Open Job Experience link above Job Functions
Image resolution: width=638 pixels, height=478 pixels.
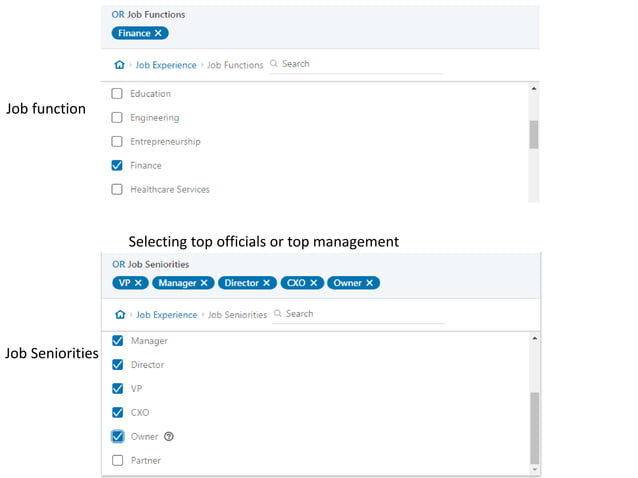pos(166,65)
